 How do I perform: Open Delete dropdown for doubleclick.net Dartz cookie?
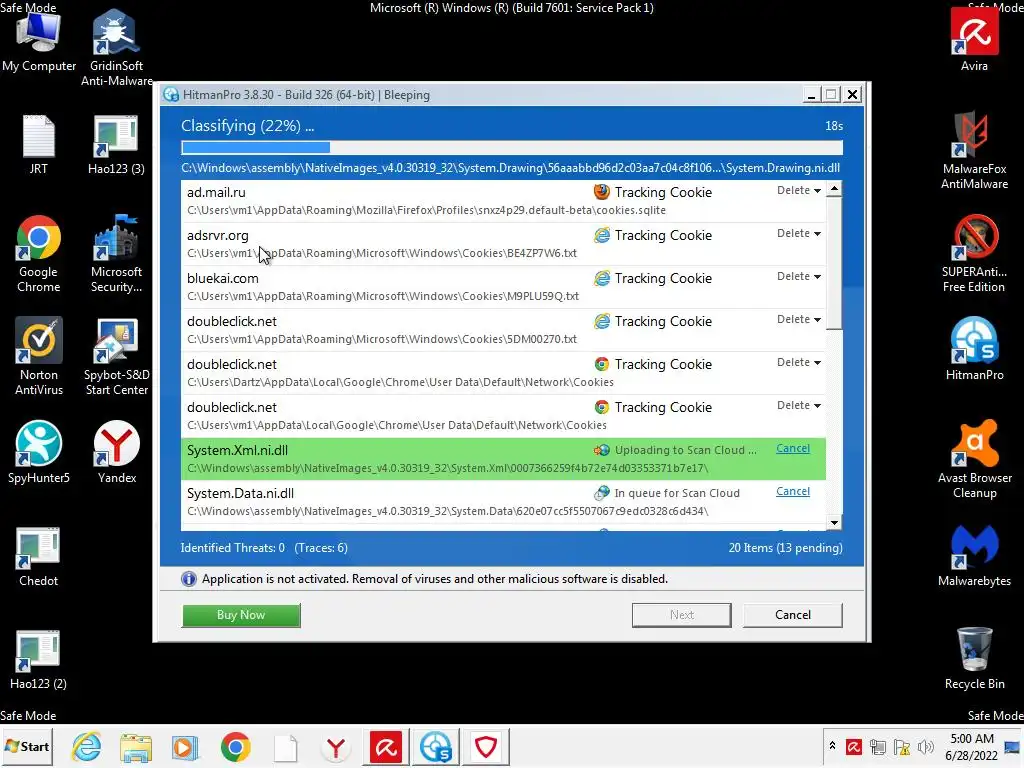[x=799, y=362]
